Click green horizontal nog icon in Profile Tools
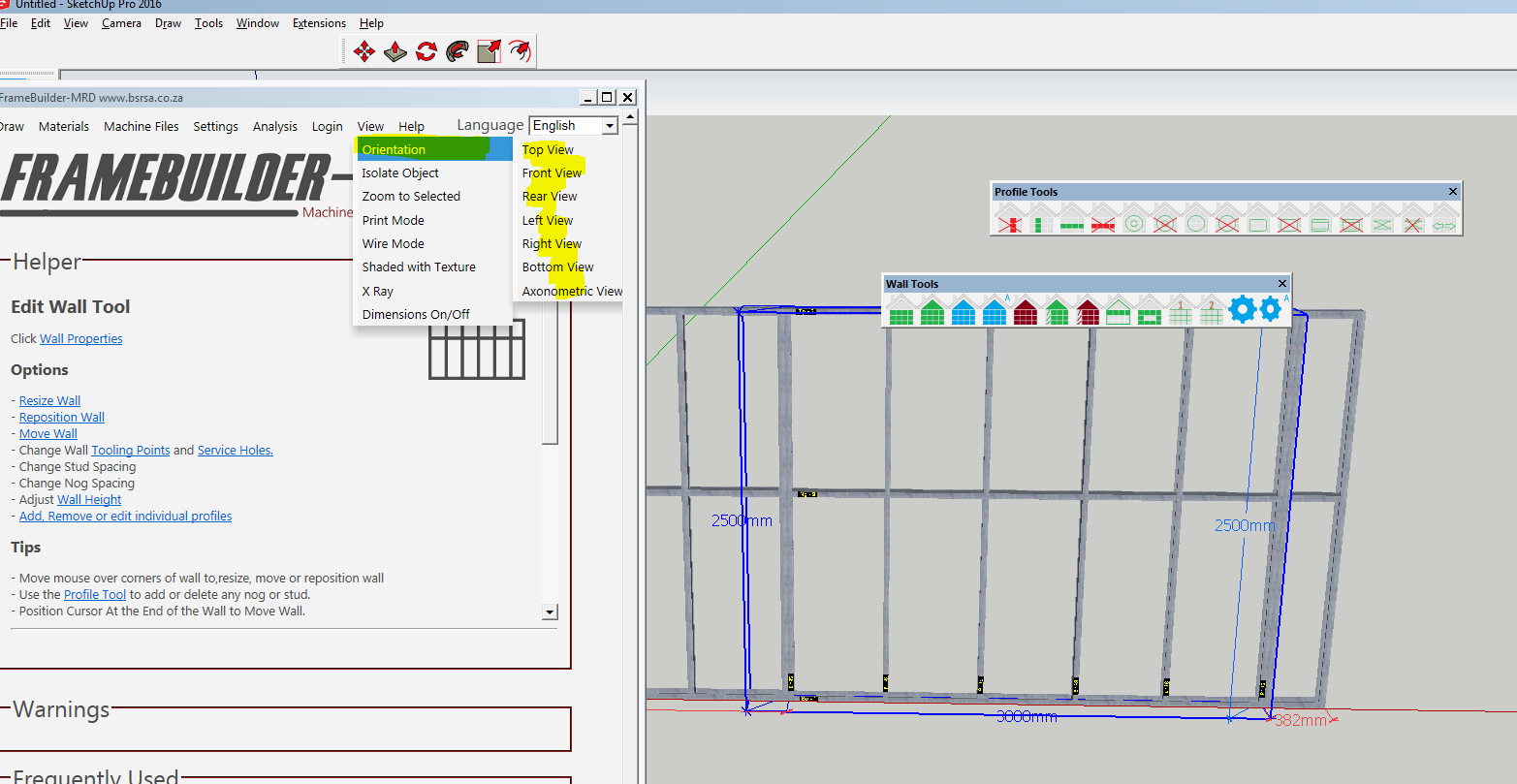This screenshot has height=784, width=1517. (1072, 219)
